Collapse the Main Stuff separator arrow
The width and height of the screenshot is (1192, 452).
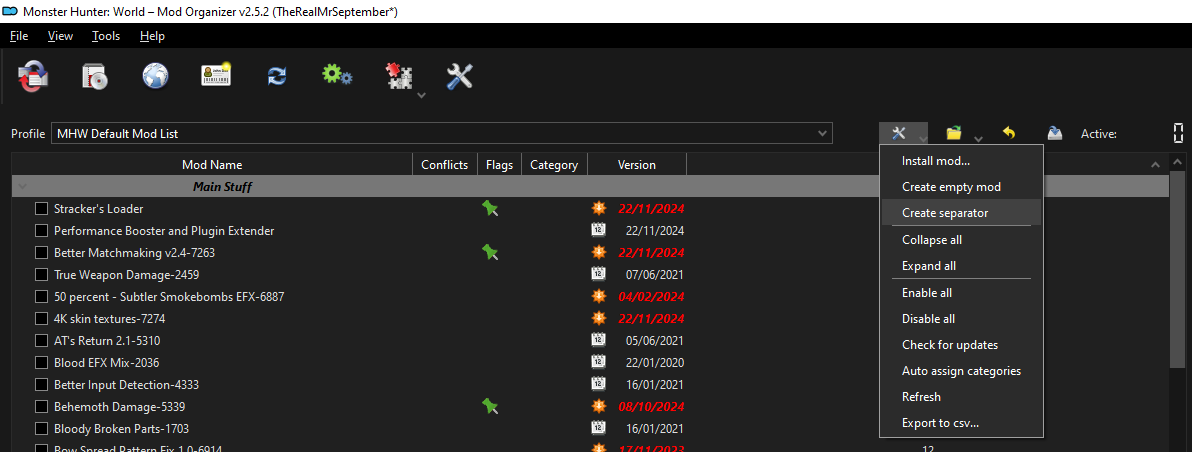pos(22,187)
